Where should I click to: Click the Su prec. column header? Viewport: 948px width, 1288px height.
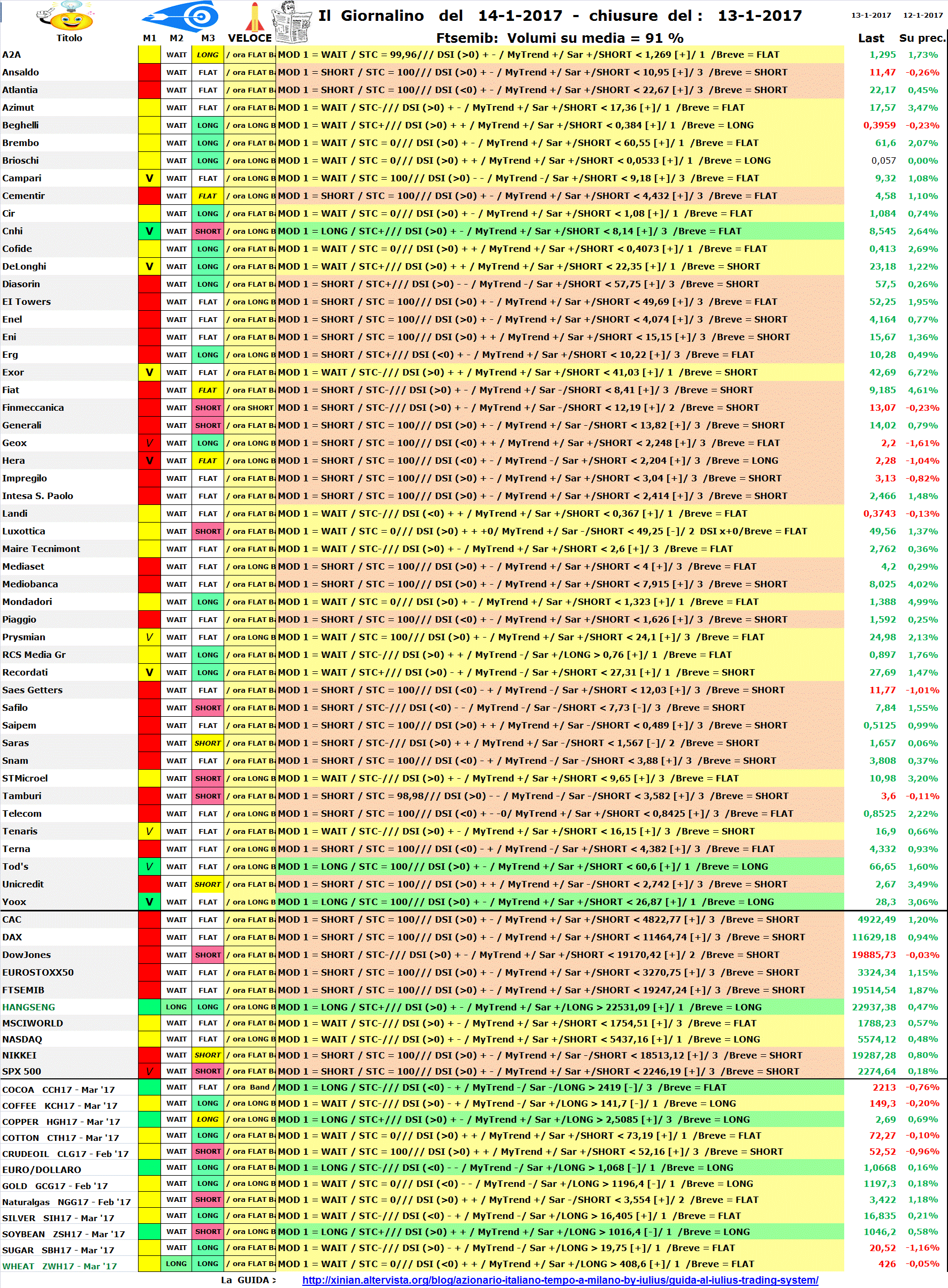click(x=922, y=38)
